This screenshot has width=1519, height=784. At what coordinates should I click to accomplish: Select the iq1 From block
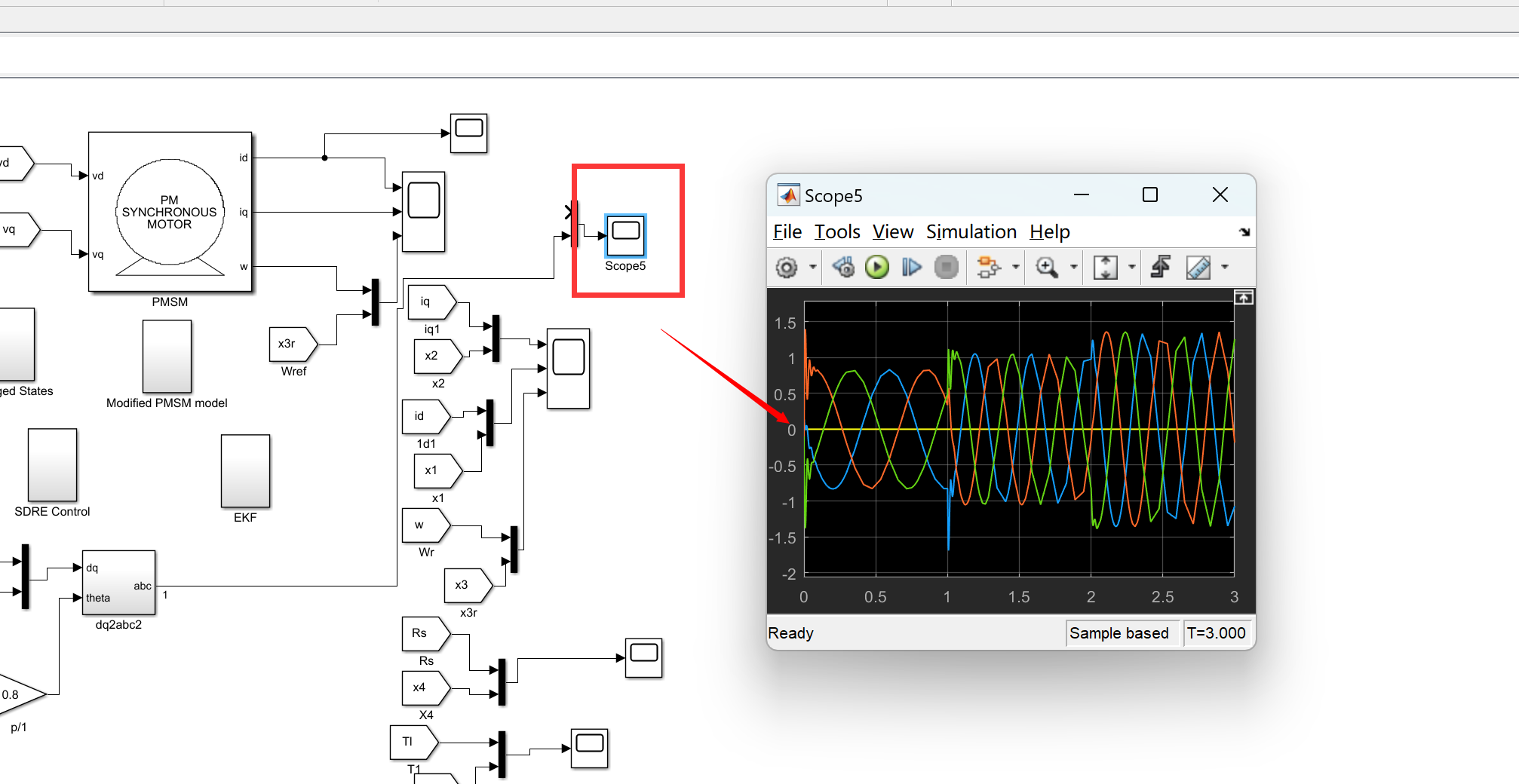click(432, 302)
